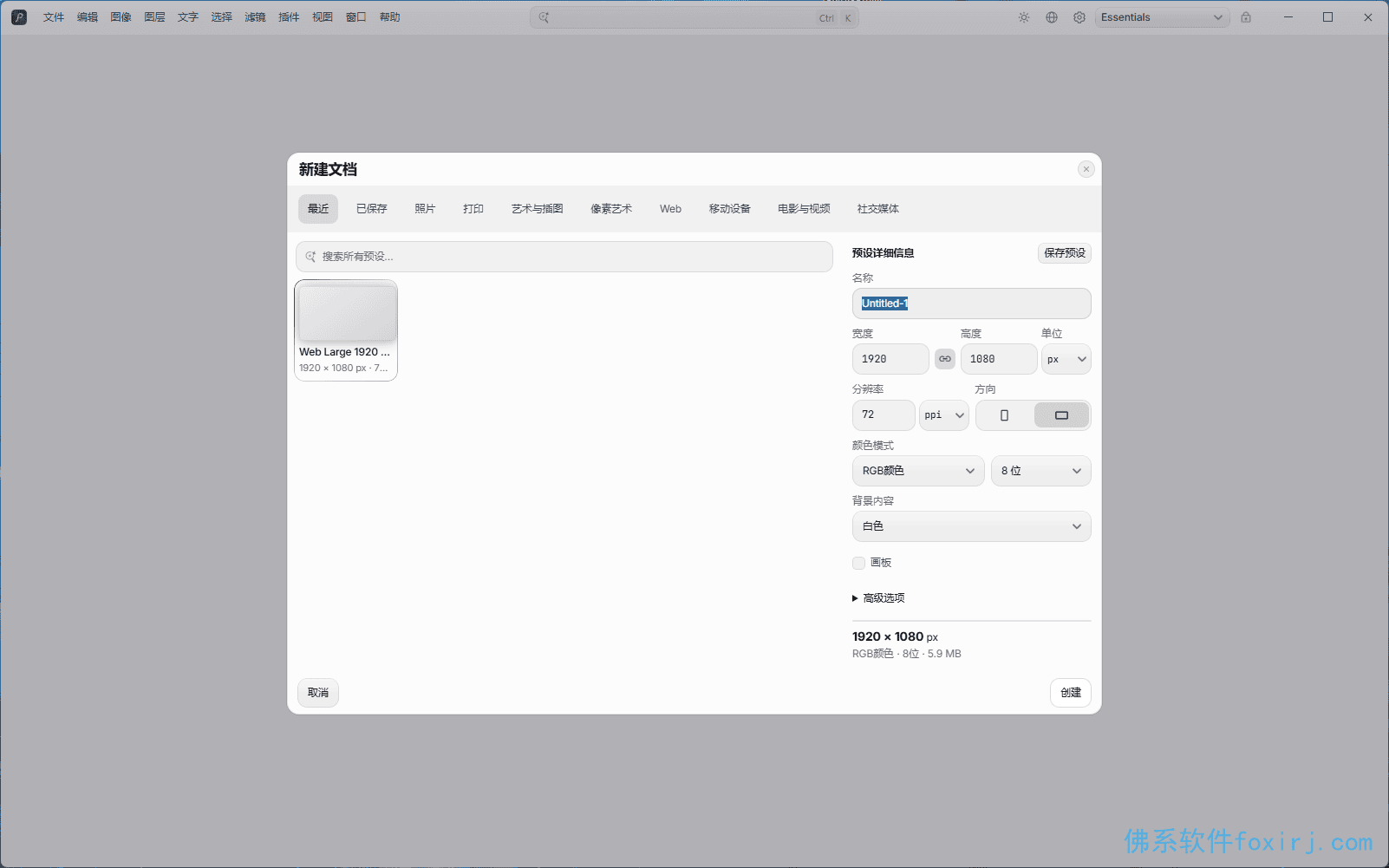The image size is (1389, 868).
Task: Switch to the 像素艺术 tab
Action: click(611, 209)
